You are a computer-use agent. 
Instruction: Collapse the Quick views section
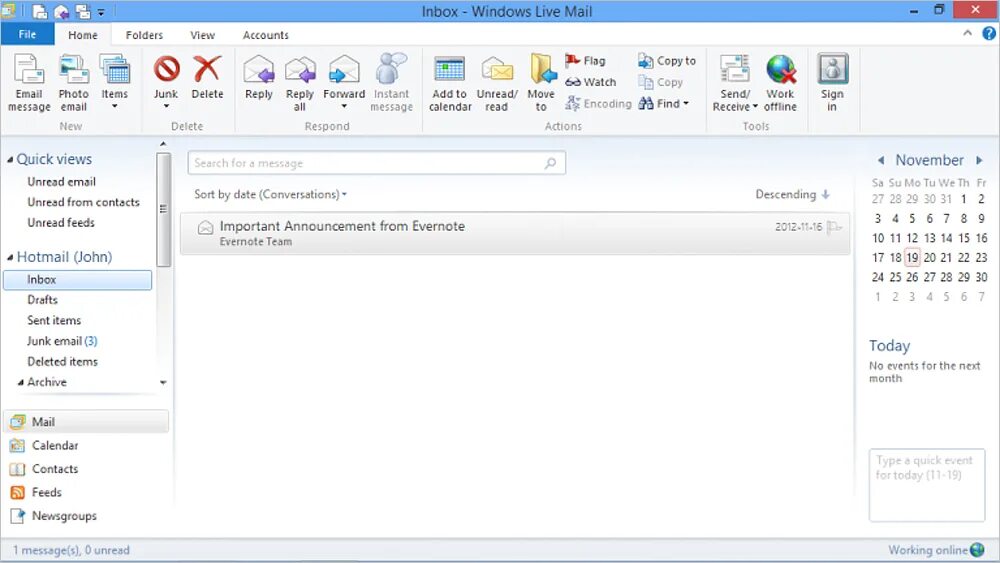[x=10, y=160]
